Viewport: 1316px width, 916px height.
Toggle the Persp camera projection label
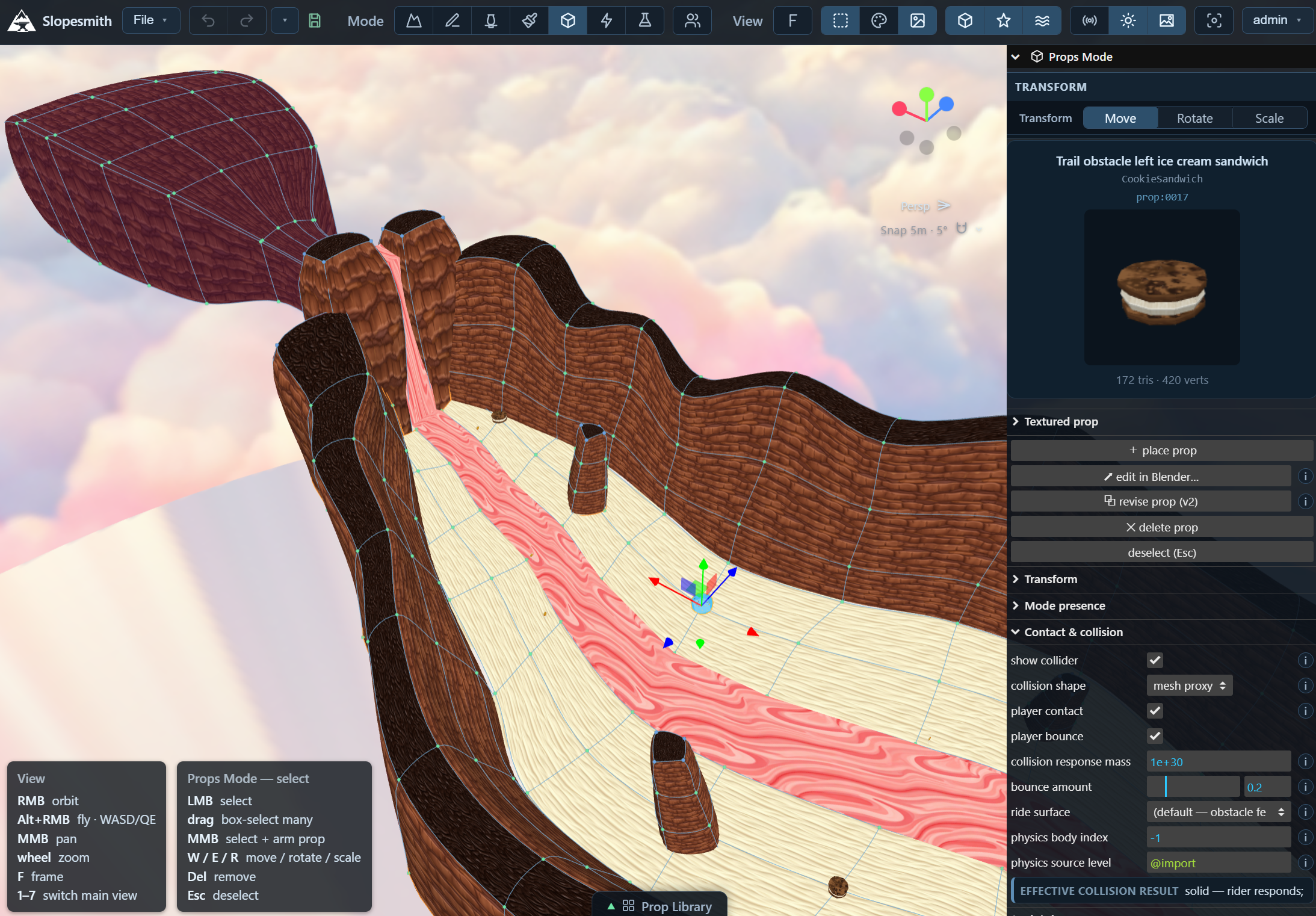point(915,206)
